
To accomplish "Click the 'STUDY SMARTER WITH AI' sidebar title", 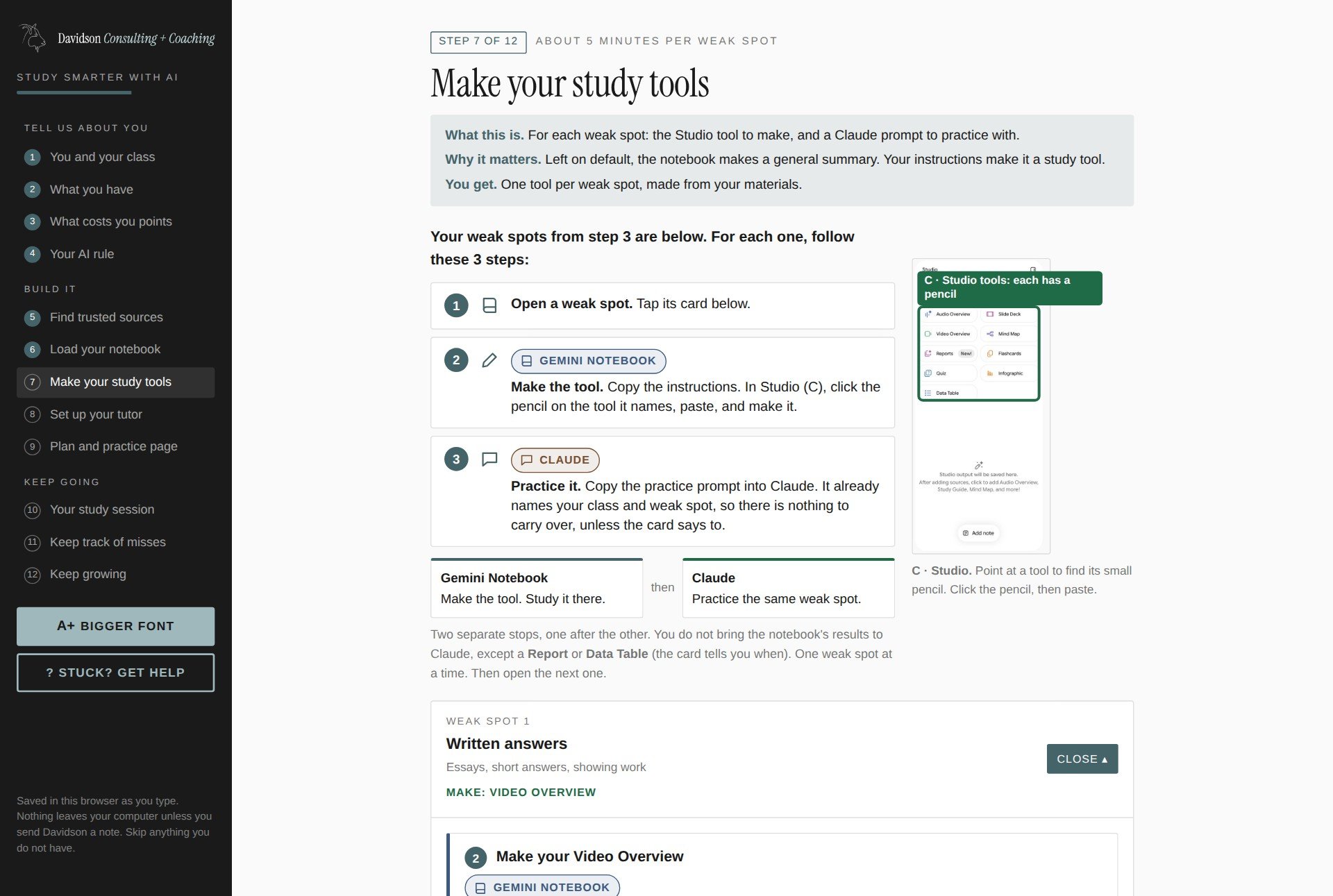I will coord(97,78).
